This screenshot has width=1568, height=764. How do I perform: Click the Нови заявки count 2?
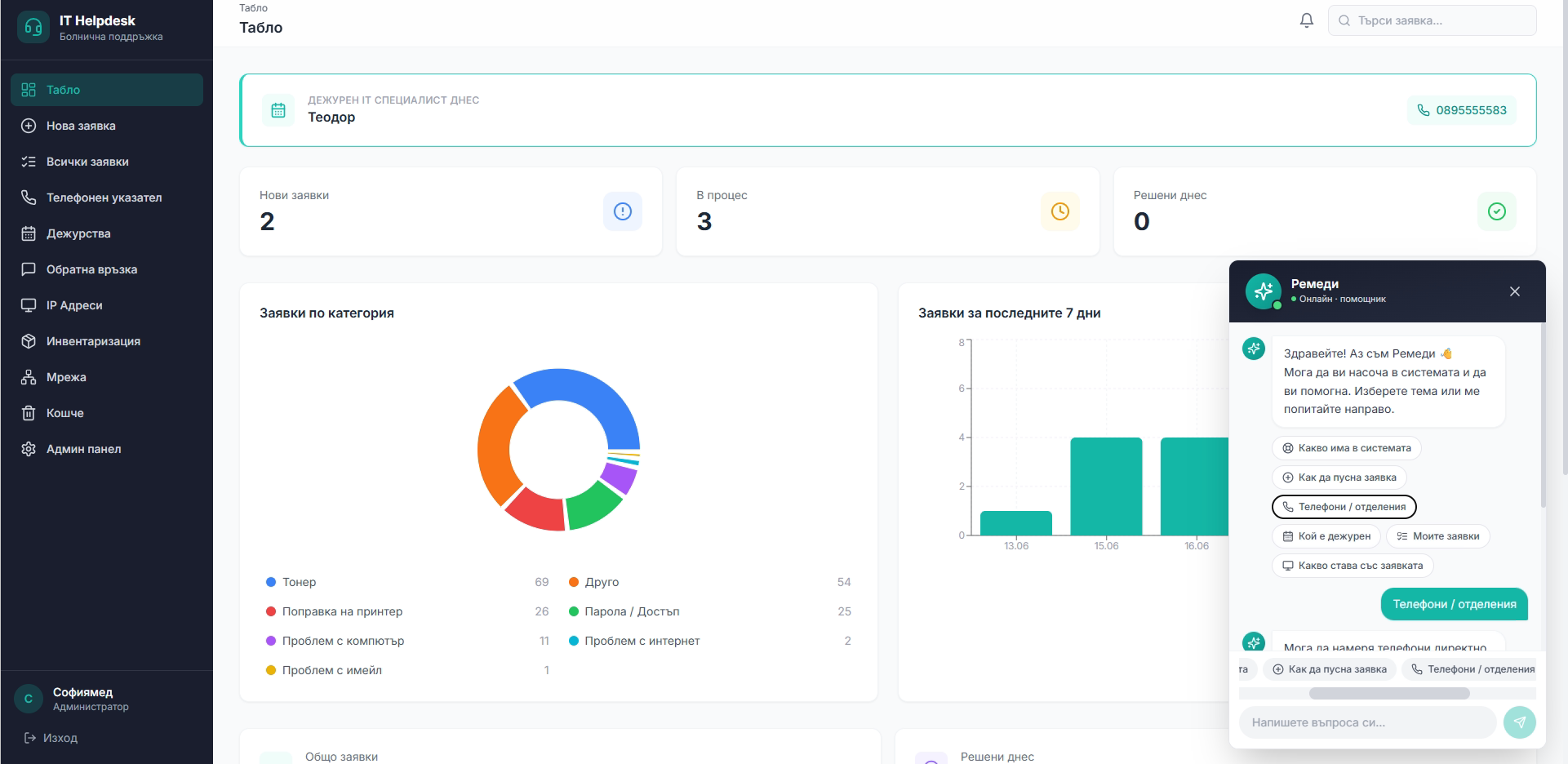point(267,221)
